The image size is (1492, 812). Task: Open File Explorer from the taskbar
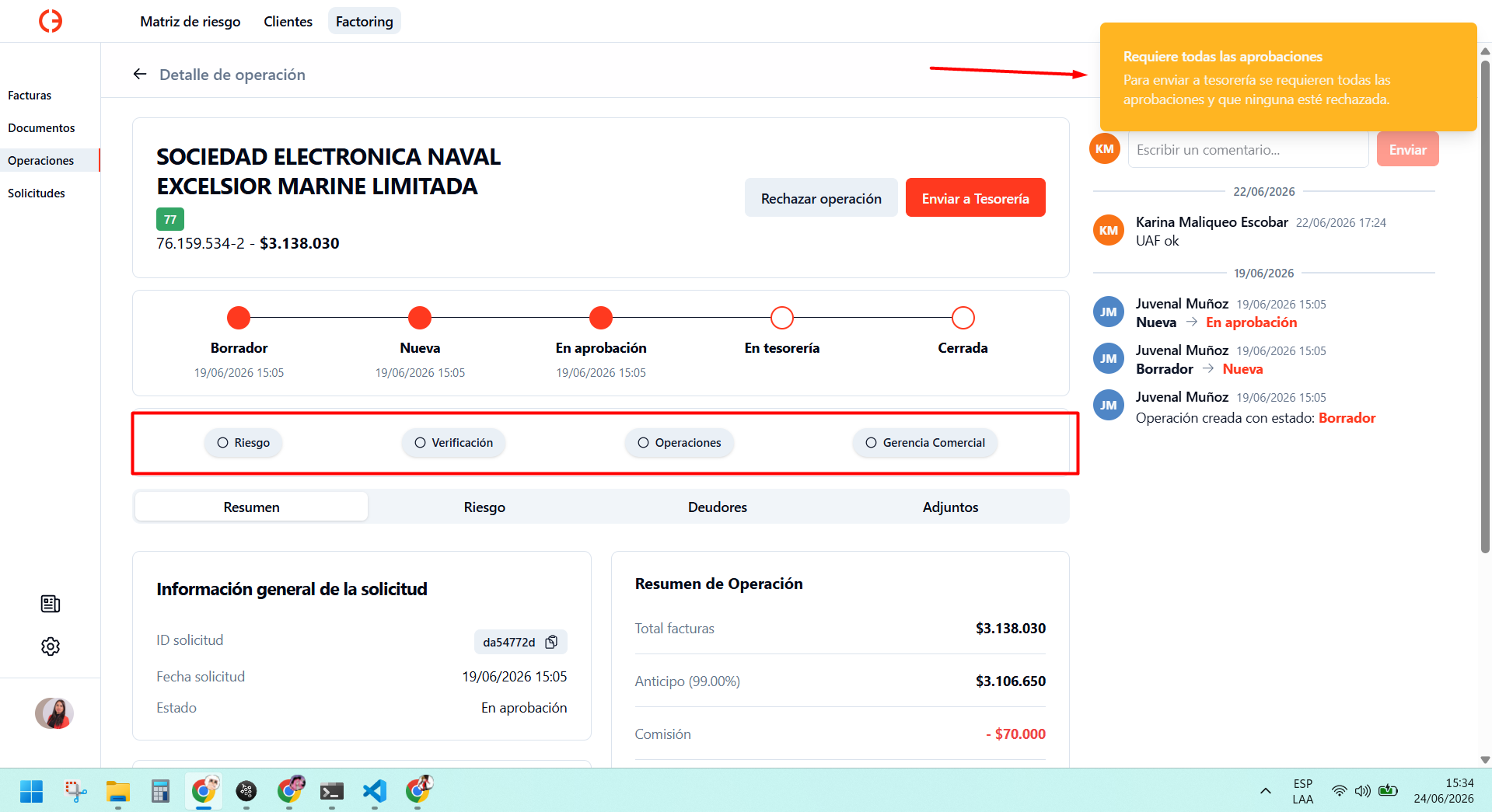[x=118, y=791]
